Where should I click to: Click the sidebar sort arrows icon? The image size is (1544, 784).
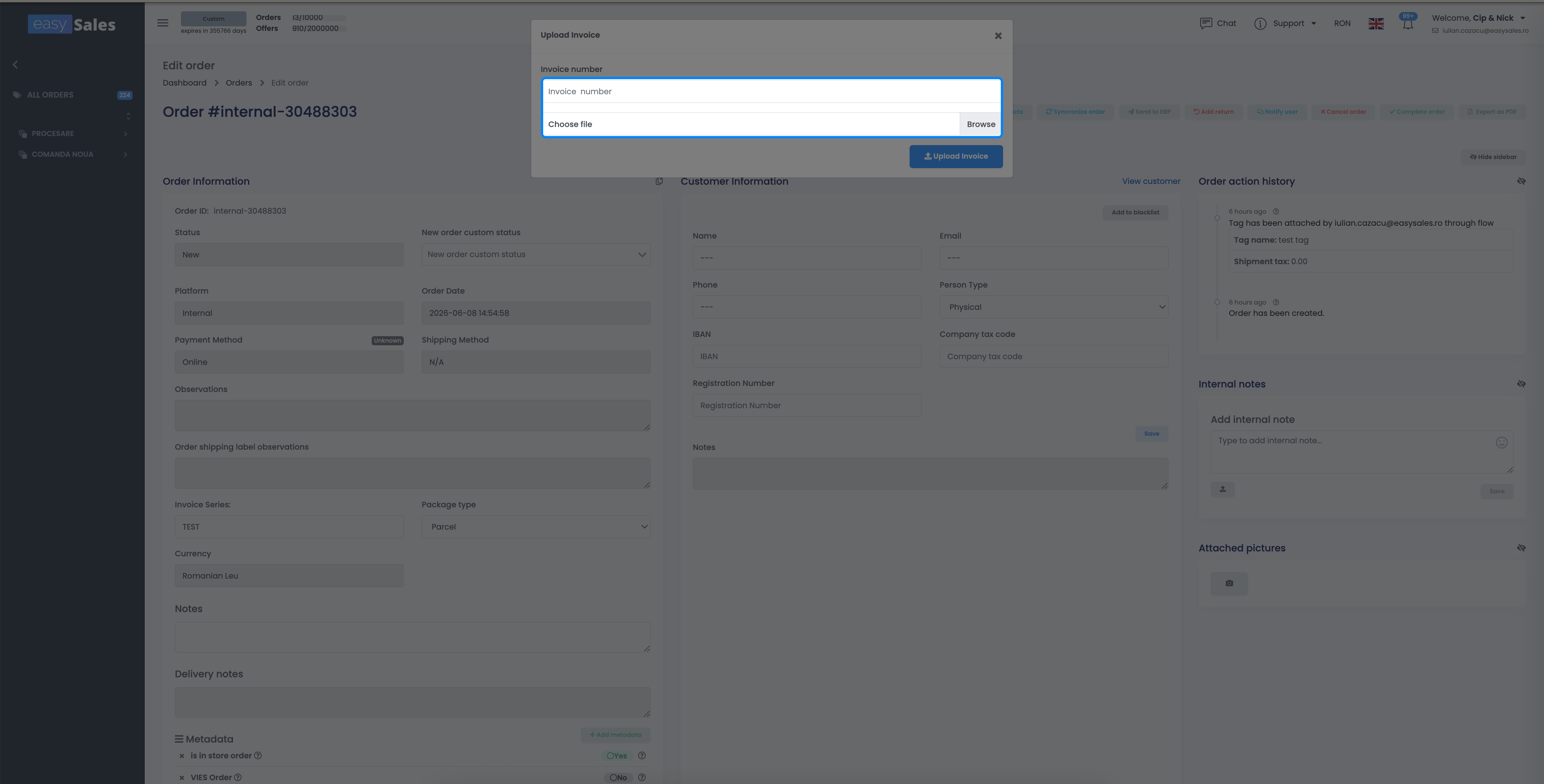[128, 116]
